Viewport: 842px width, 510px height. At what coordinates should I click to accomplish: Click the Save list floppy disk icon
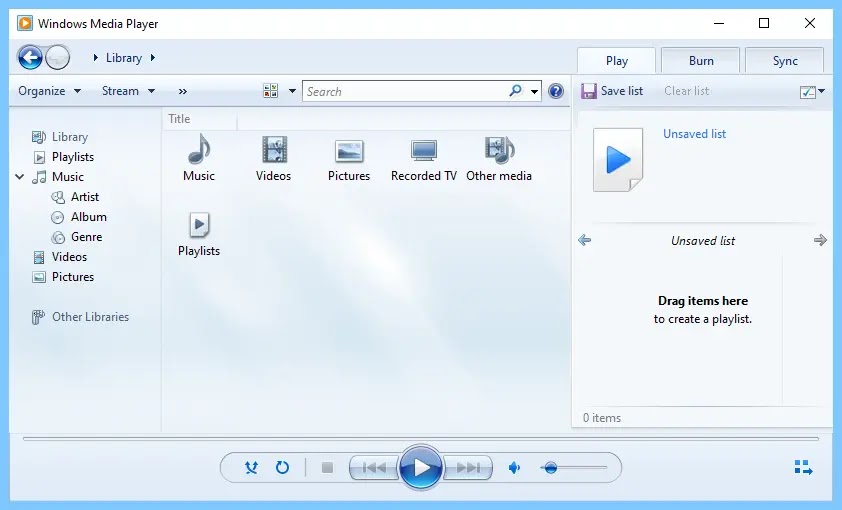click(x=589, y=91)
